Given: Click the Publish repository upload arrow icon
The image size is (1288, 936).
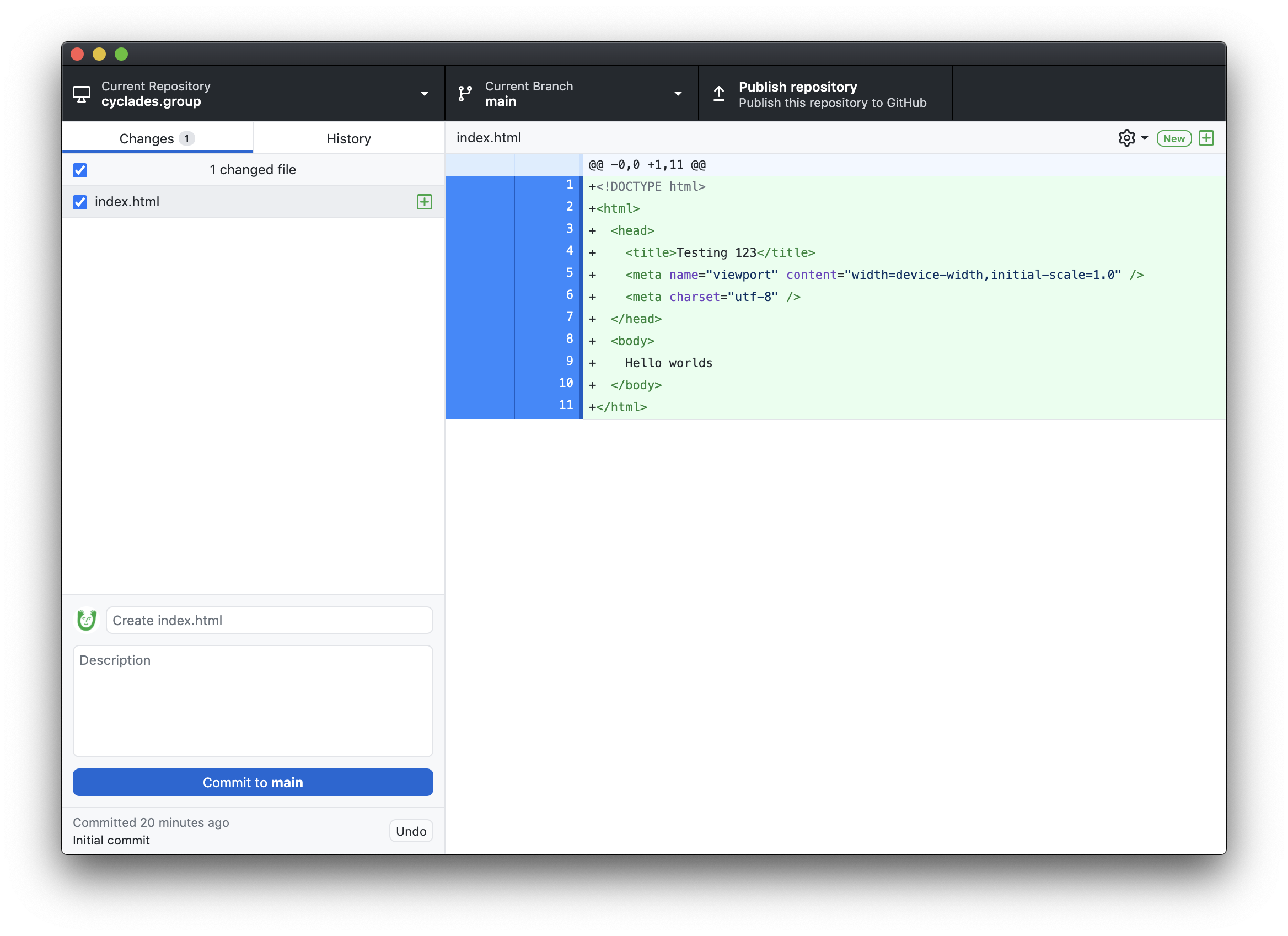Looking at the screenshot, I should coord(718,94).
